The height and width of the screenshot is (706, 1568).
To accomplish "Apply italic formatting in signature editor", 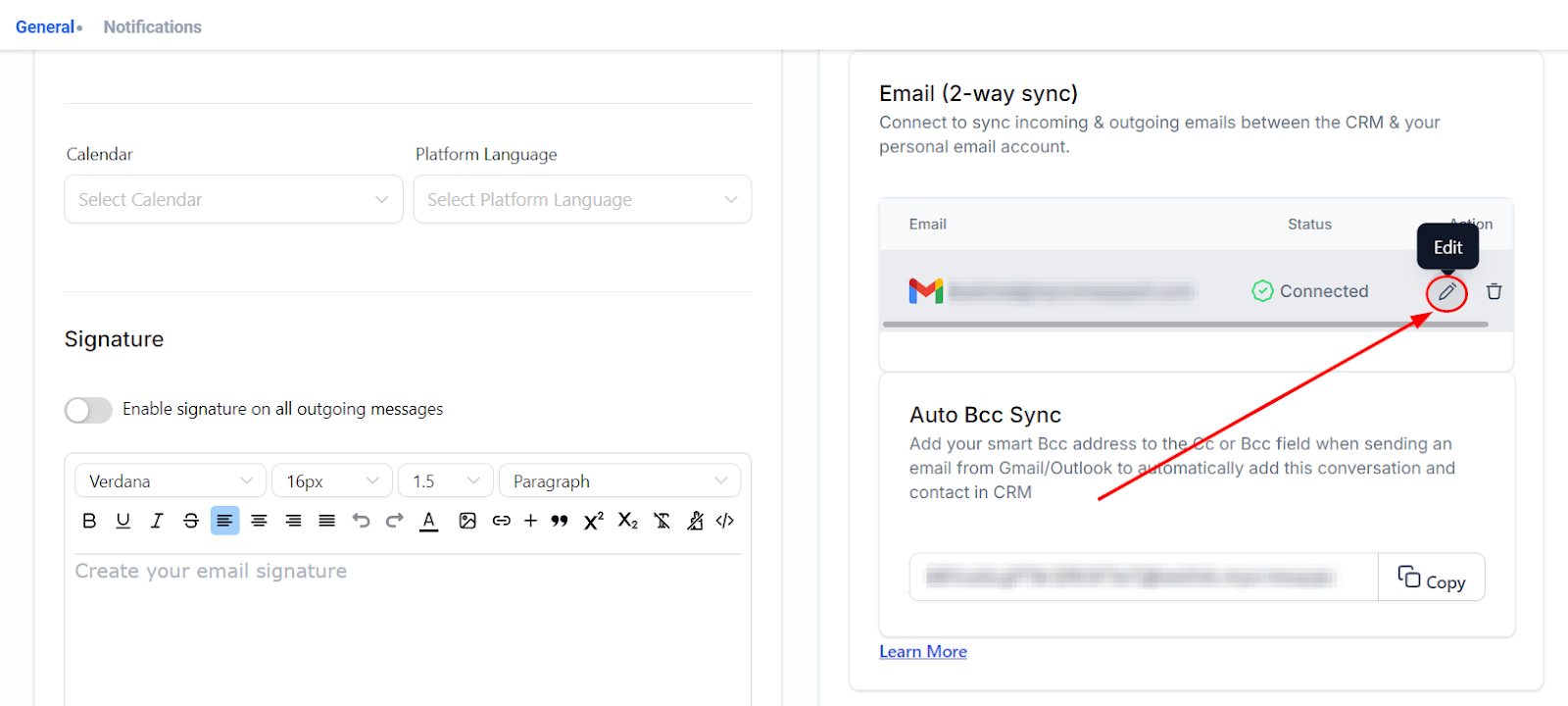I will [157, 521].
